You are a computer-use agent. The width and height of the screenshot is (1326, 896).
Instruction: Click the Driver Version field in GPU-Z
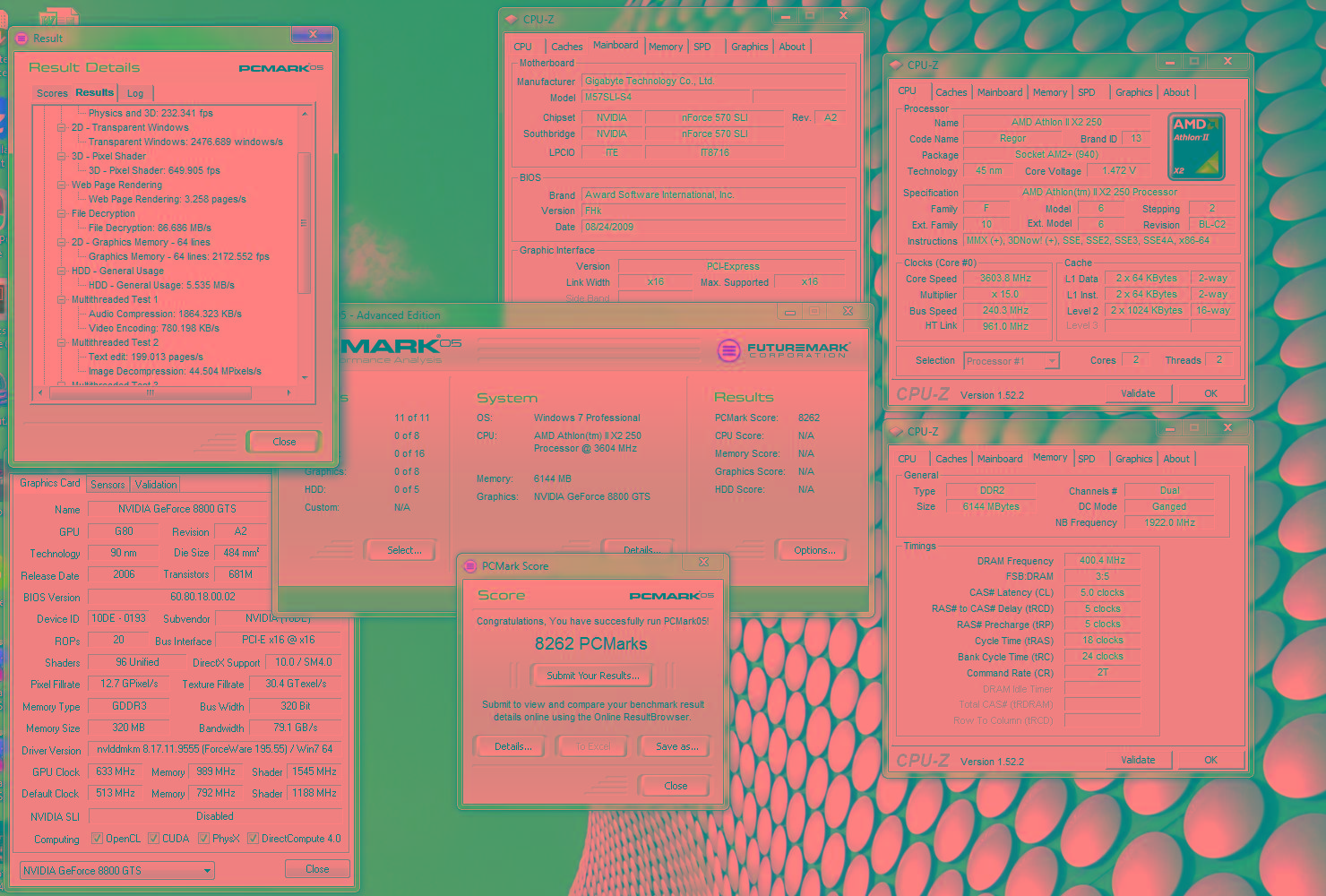[x=215, y=749]
